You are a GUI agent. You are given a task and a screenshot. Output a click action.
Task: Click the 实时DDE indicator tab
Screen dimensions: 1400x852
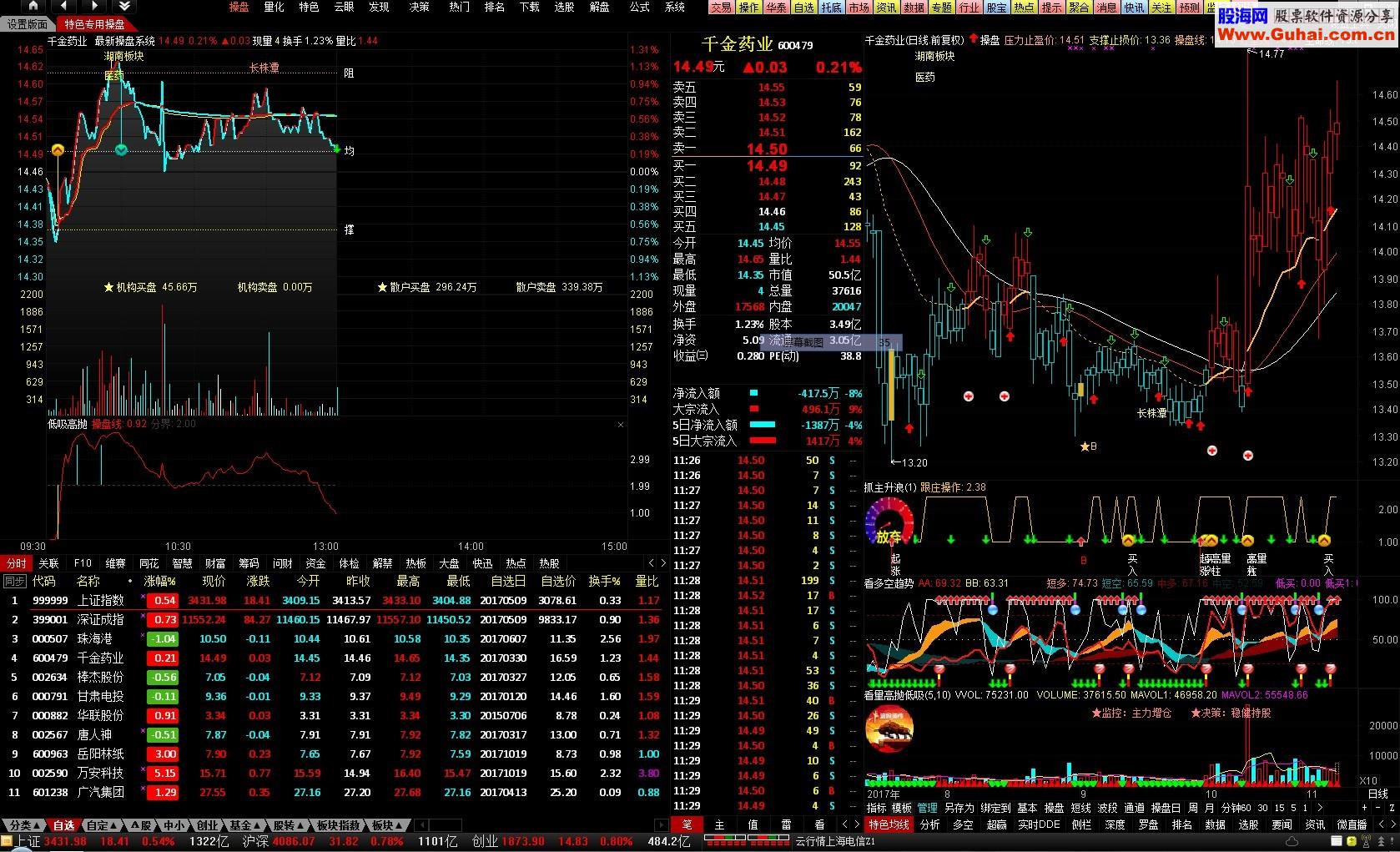coord(1039,824)
